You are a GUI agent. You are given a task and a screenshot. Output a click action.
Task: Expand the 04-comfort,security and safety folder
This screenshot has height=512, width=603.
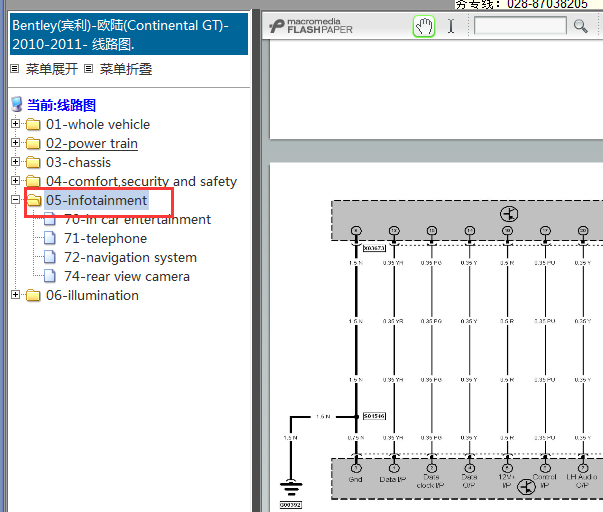tap(15, 180)
